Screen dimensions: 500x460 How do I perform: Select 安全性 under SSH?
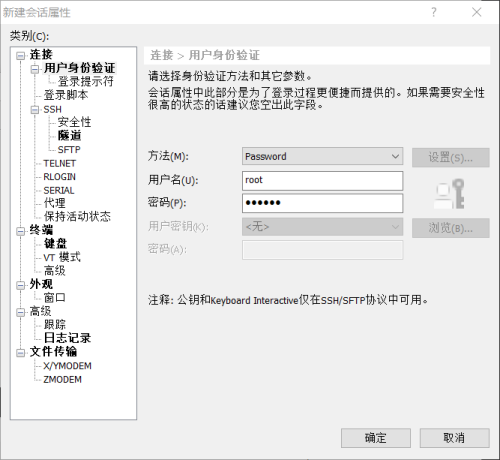click(x=74, y=122)
